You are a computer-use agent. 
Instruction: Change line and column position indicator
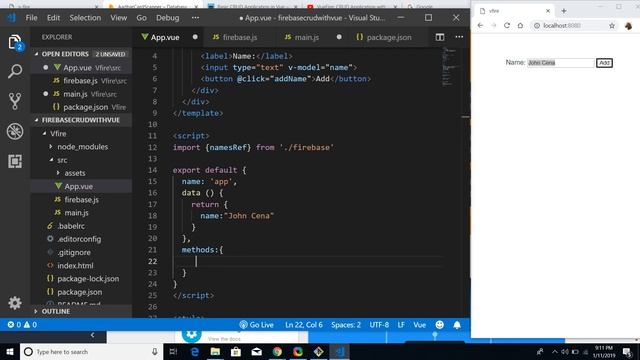[x=304, y=325]
